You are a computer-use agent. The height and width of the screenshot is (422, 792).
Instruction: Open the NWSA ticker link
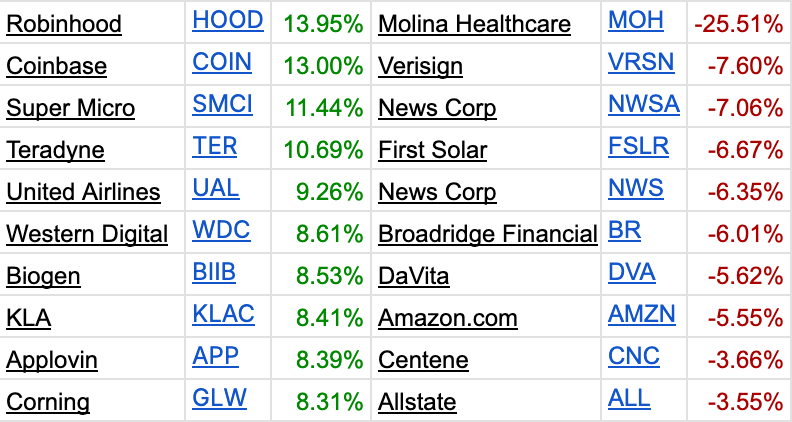(x=644, y=104)
